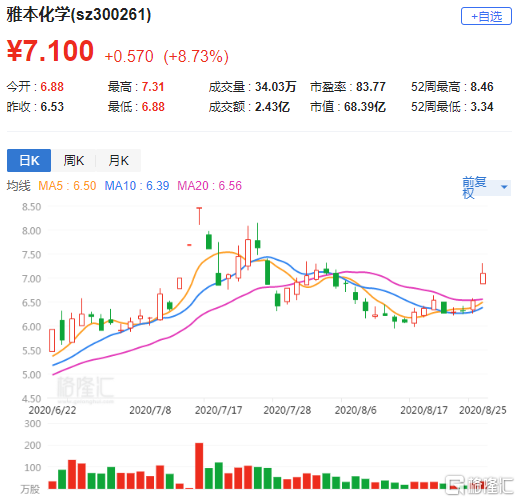This screenshot has width=520, height=502.
Task: Click the red candlestick peak near 8.50
Action: coord(199,216)
